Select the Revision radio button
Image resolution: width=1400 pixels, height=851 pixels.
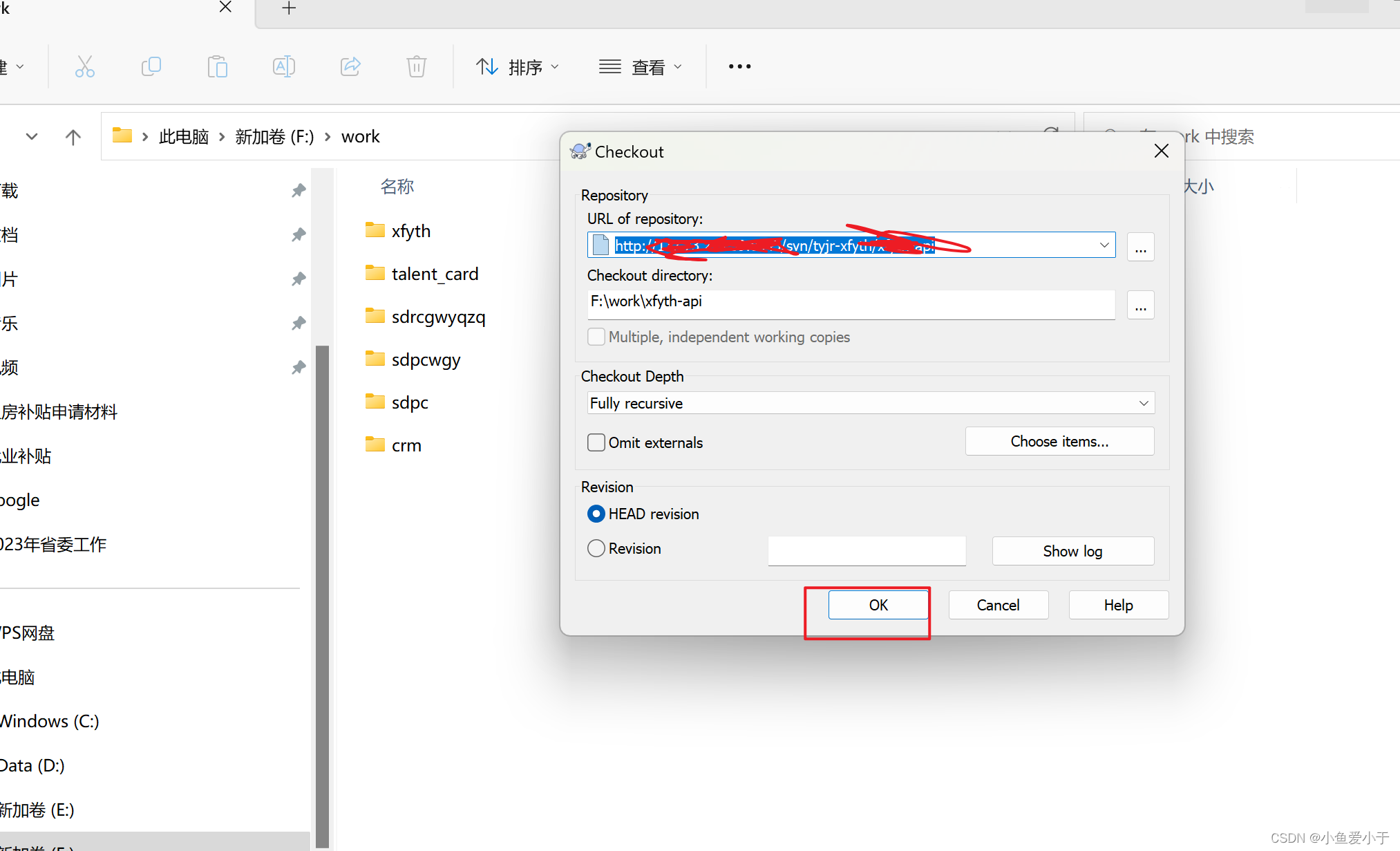(596, 549)
